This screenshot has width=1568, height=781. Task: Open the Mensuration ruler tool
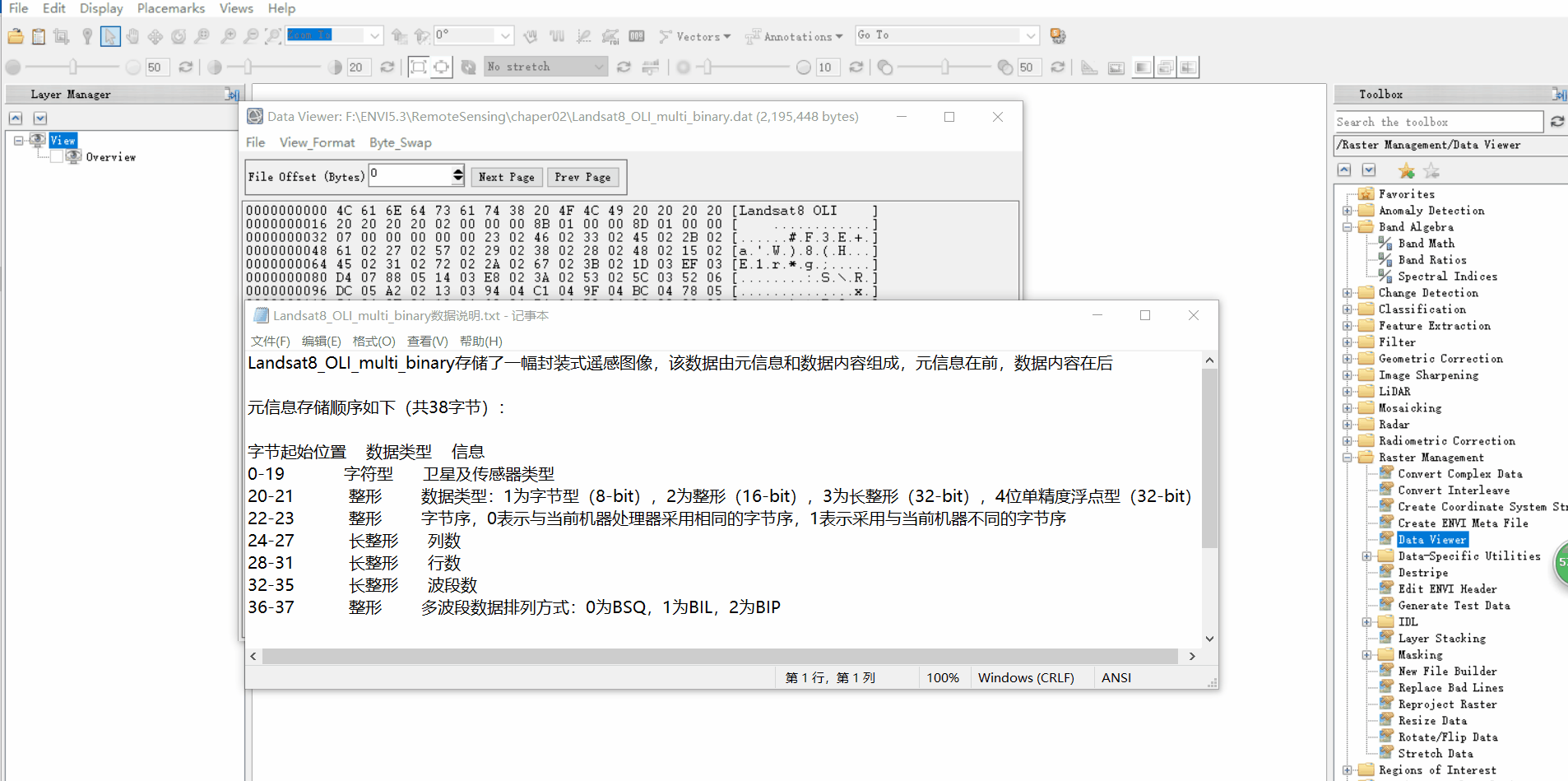[x=1089, y=67]
